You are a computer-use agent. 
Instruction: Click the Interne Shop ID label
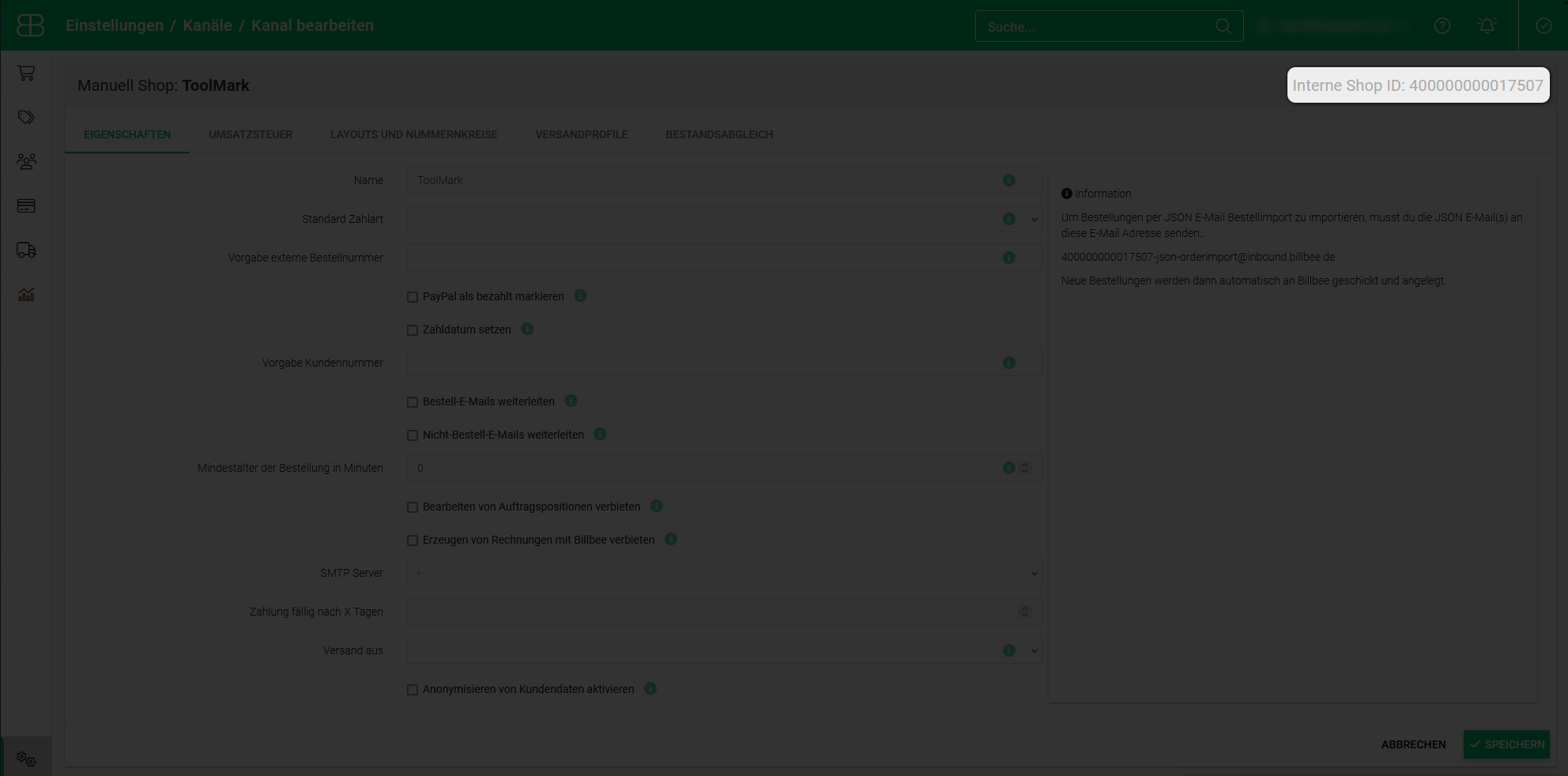pos(1418,85)
